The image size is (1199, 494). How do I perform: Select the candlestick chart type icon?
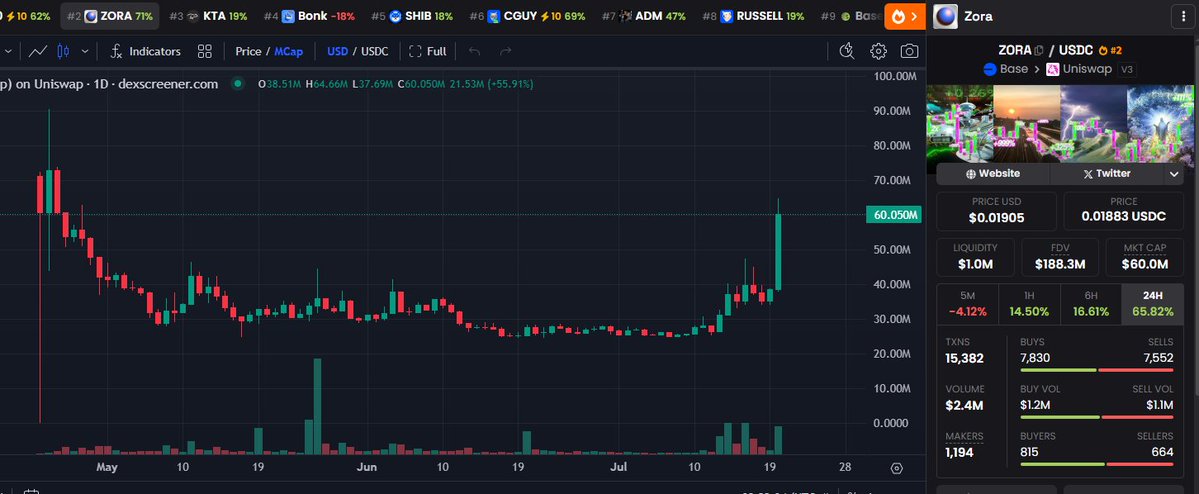[63, 51]
